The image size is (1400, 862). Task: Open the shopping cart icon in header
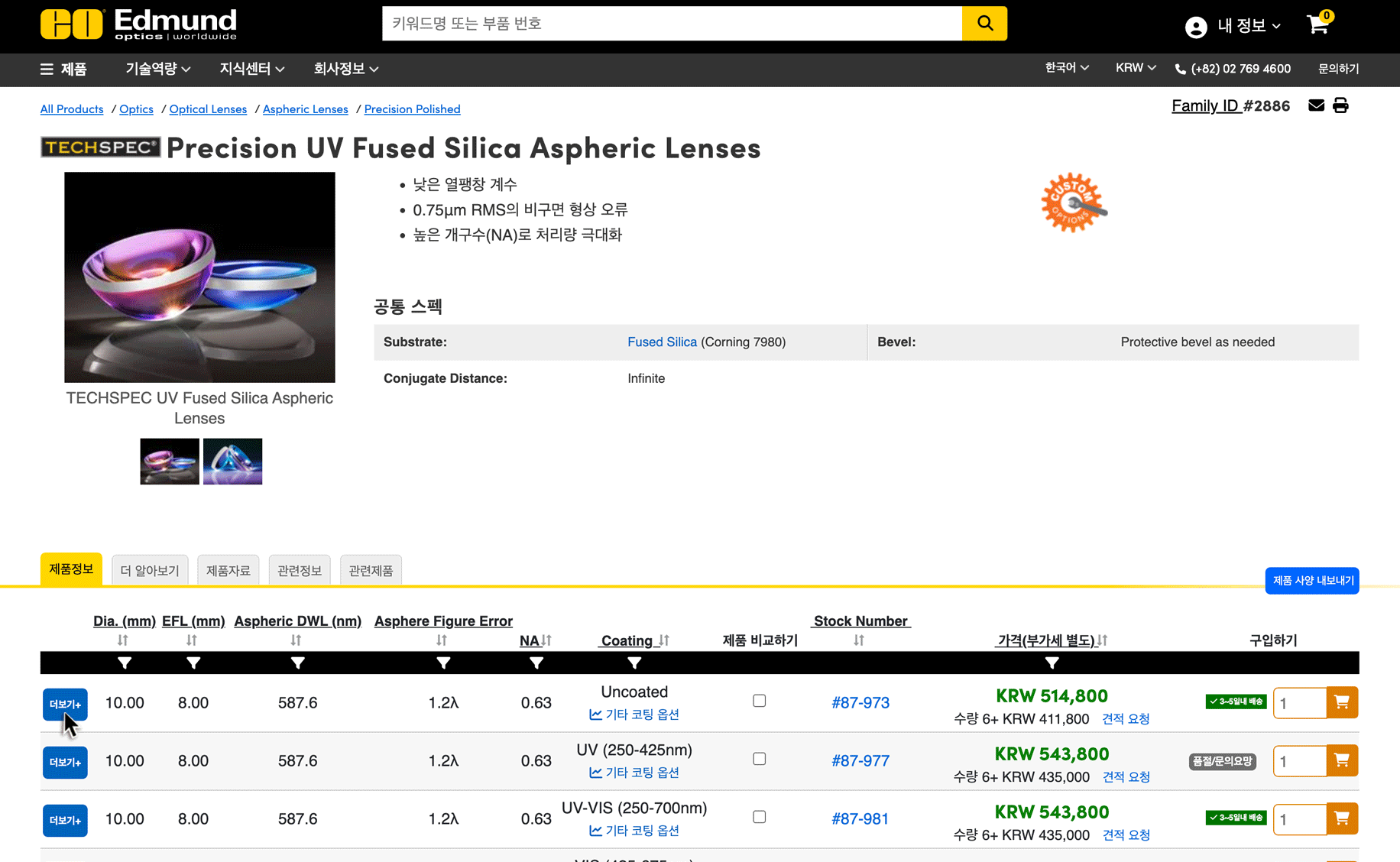point(1317,24)
